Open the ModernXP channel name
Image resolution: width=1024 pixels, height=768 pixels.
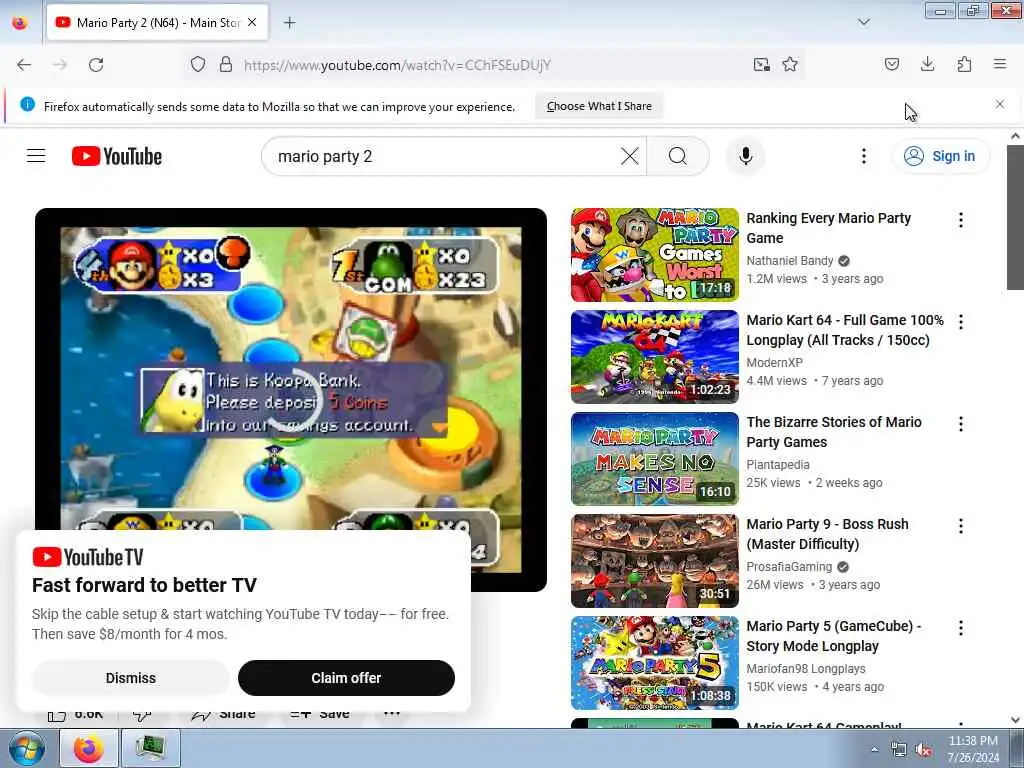click(775, 362)
